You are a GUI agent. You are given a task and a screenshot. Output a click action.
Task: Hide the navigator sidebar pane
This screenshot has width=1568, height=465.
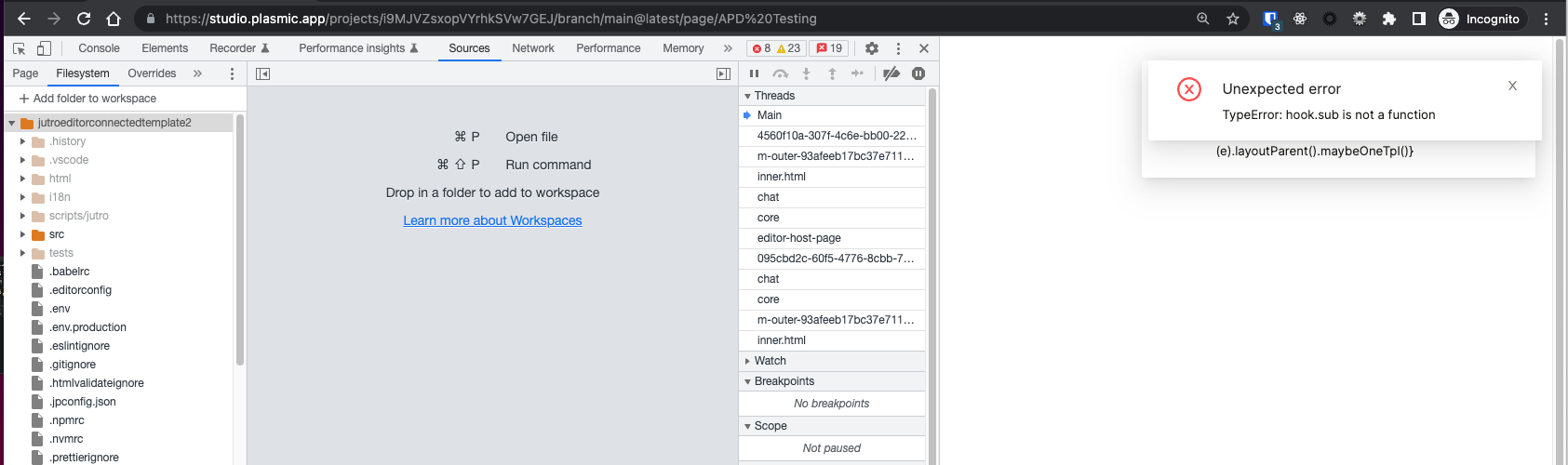click(263, 73)
